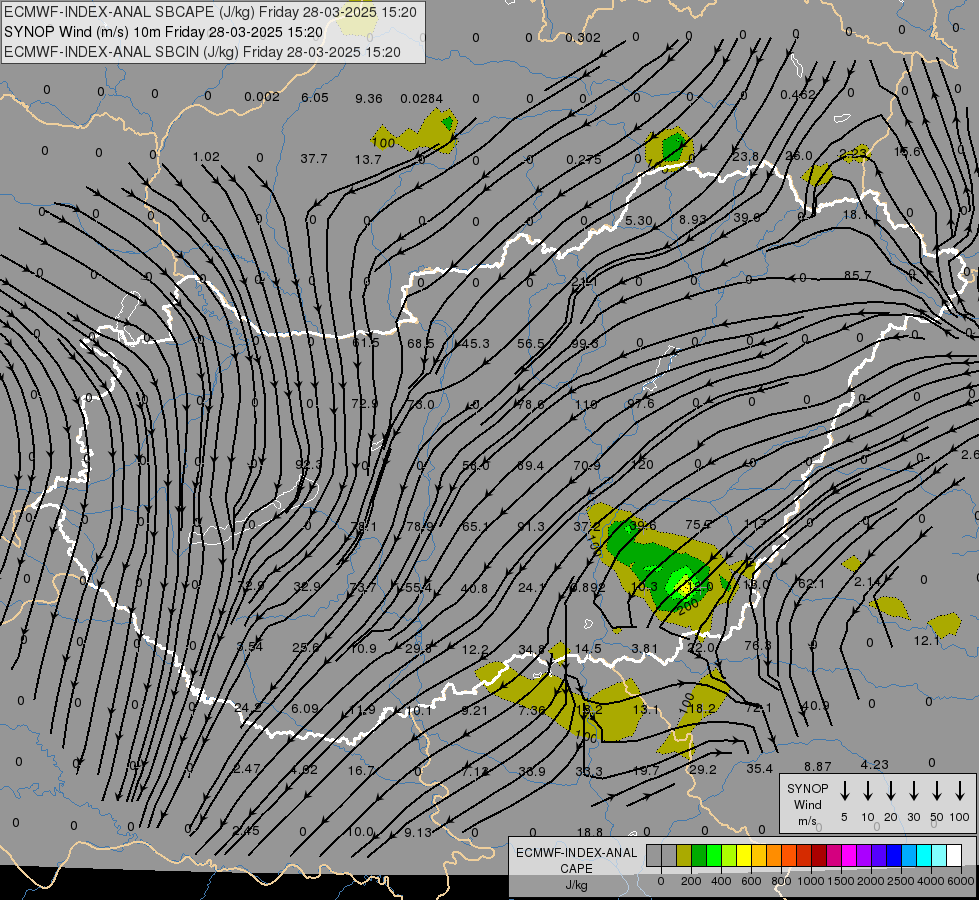Click the wind arrow above 5 m/s
This screenshot has width=979, height=900.
pyautogui.click(x=844, y=791)
